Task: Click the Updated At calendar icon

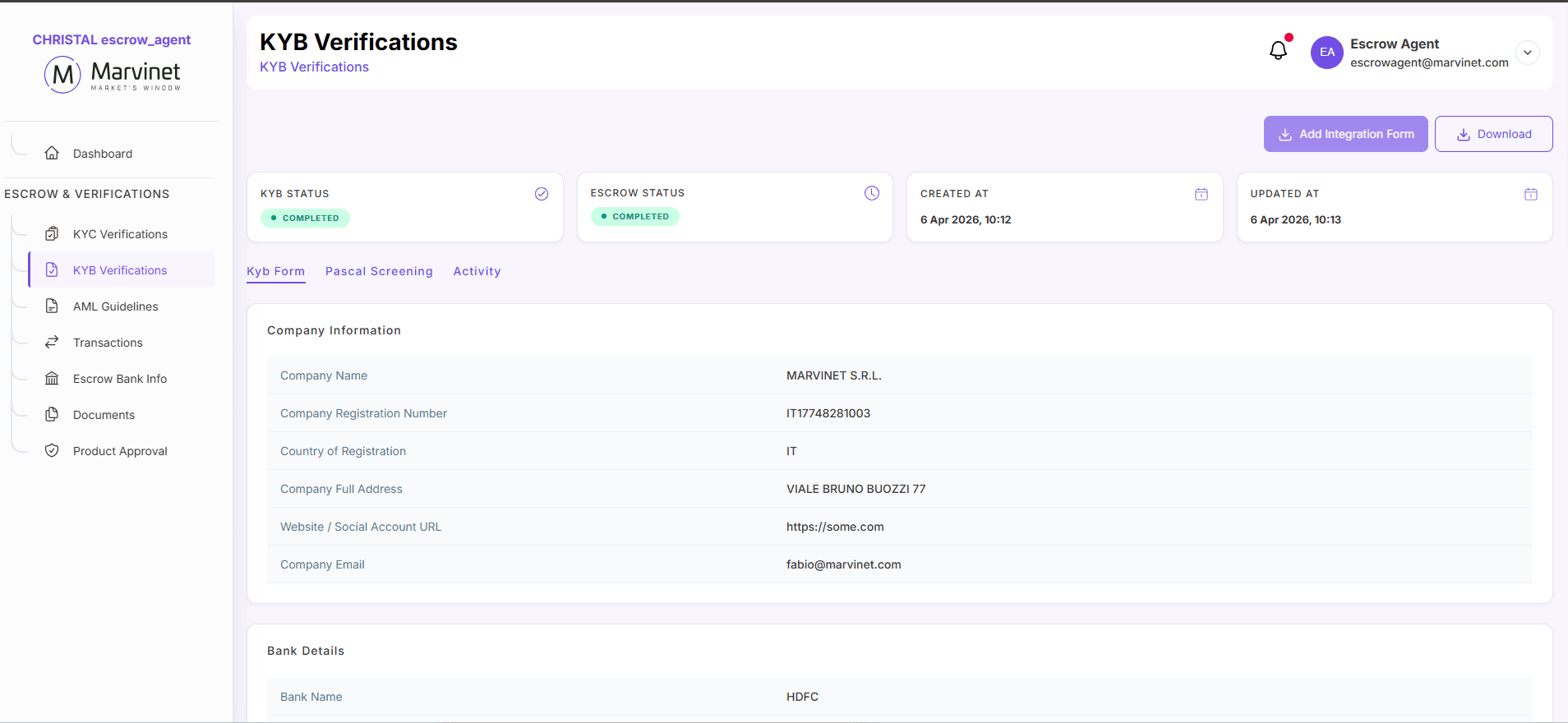Action: coord(1531,194)
